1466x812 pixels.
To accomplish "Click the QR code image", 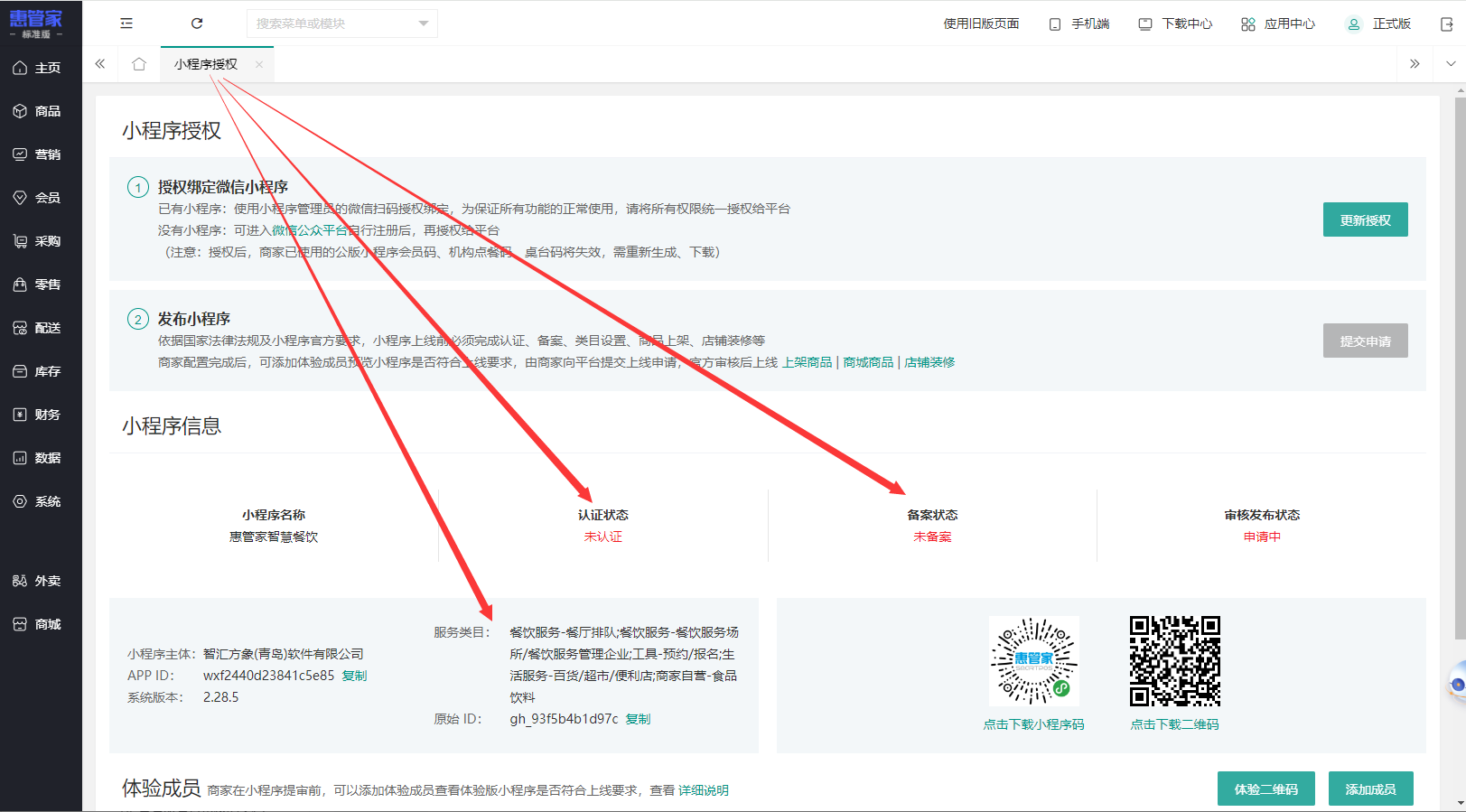I will (x=1174, y=661).
